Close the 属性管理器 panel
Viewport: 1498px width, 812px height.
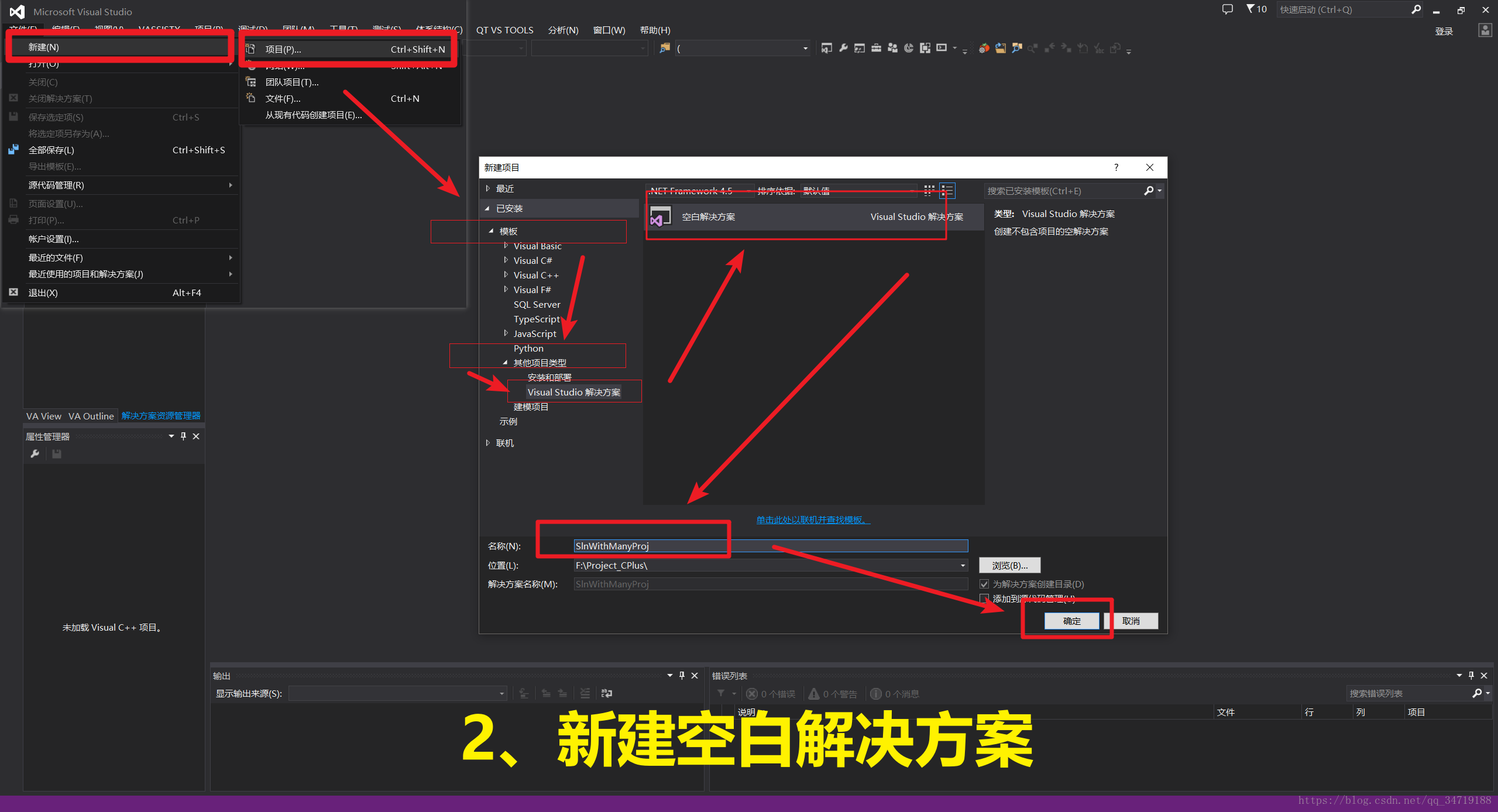pos(196,436)
